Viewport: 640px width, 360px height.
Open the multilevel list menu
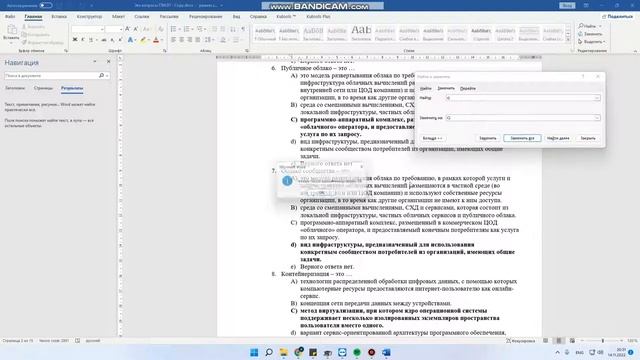point(200,29)
